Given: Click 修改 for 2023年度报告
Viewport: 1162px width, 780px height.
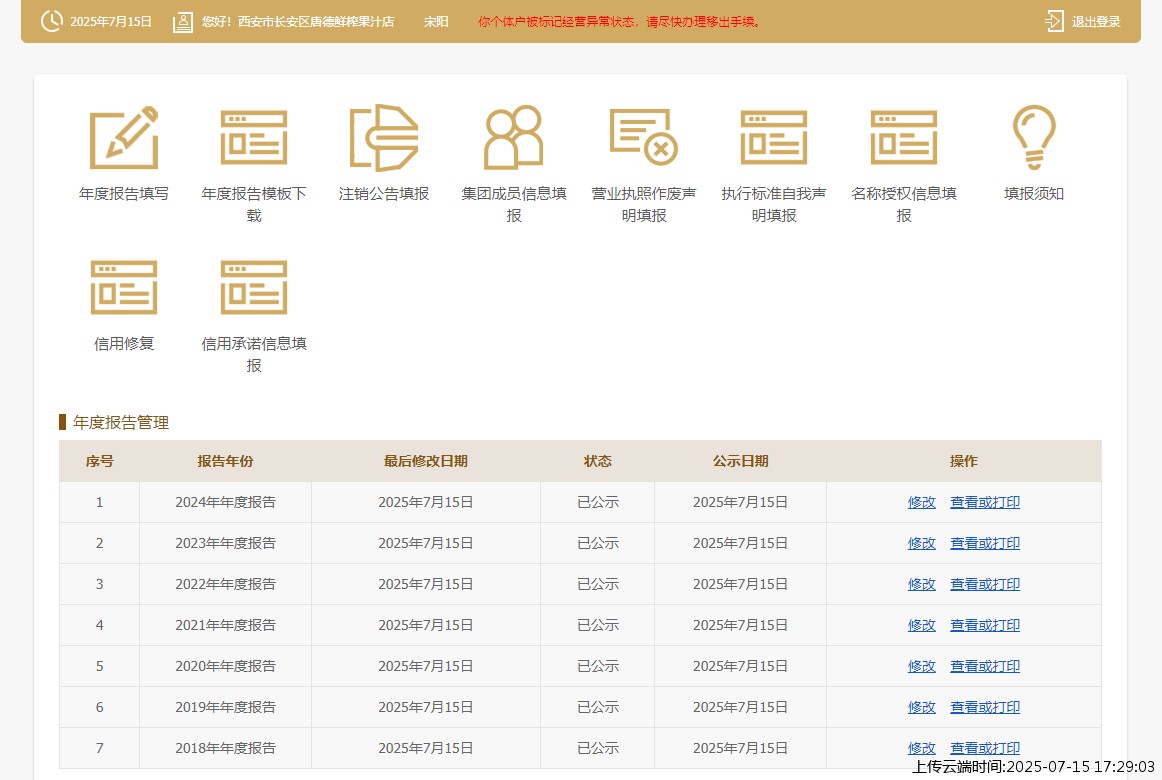Looking at the screenshot, I should 921,543.
